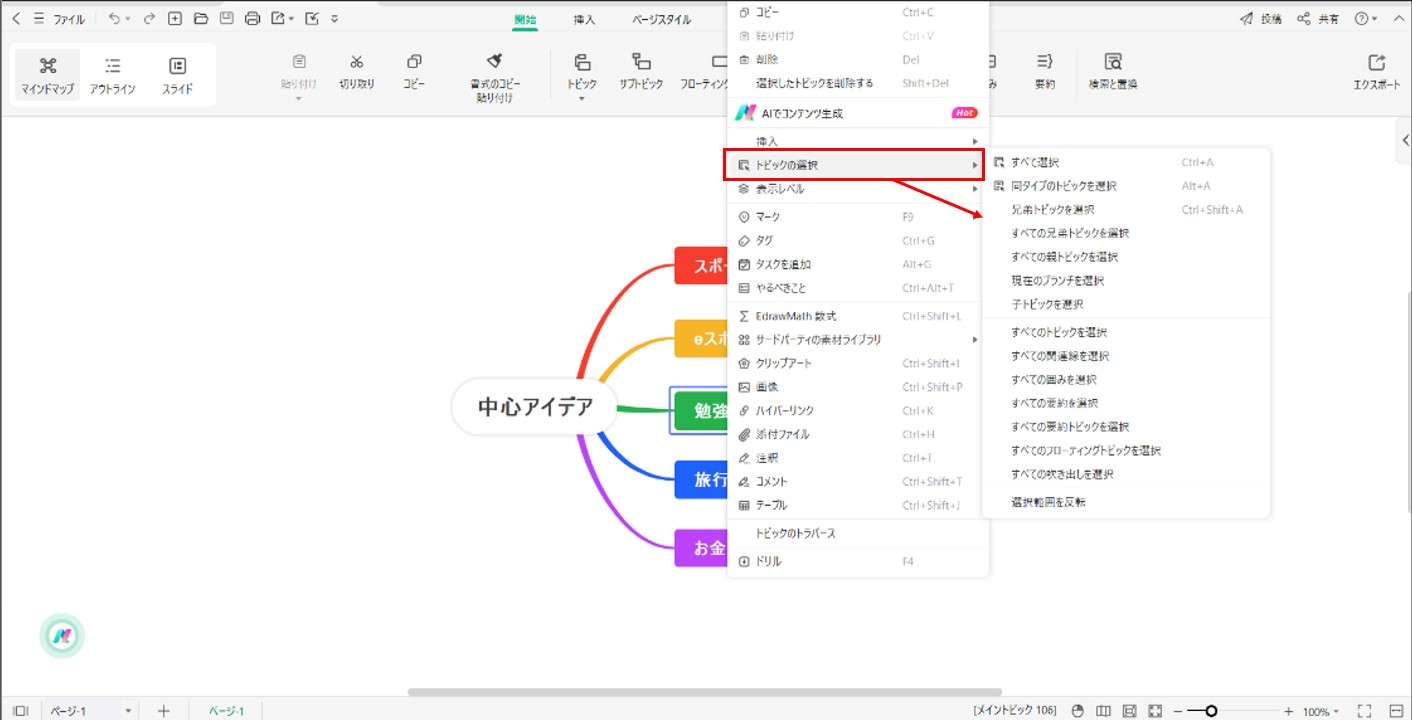Viewport: 1412px width, 720px height.
Task: Choose 添付ファイル menu entry
Action: 858,435
